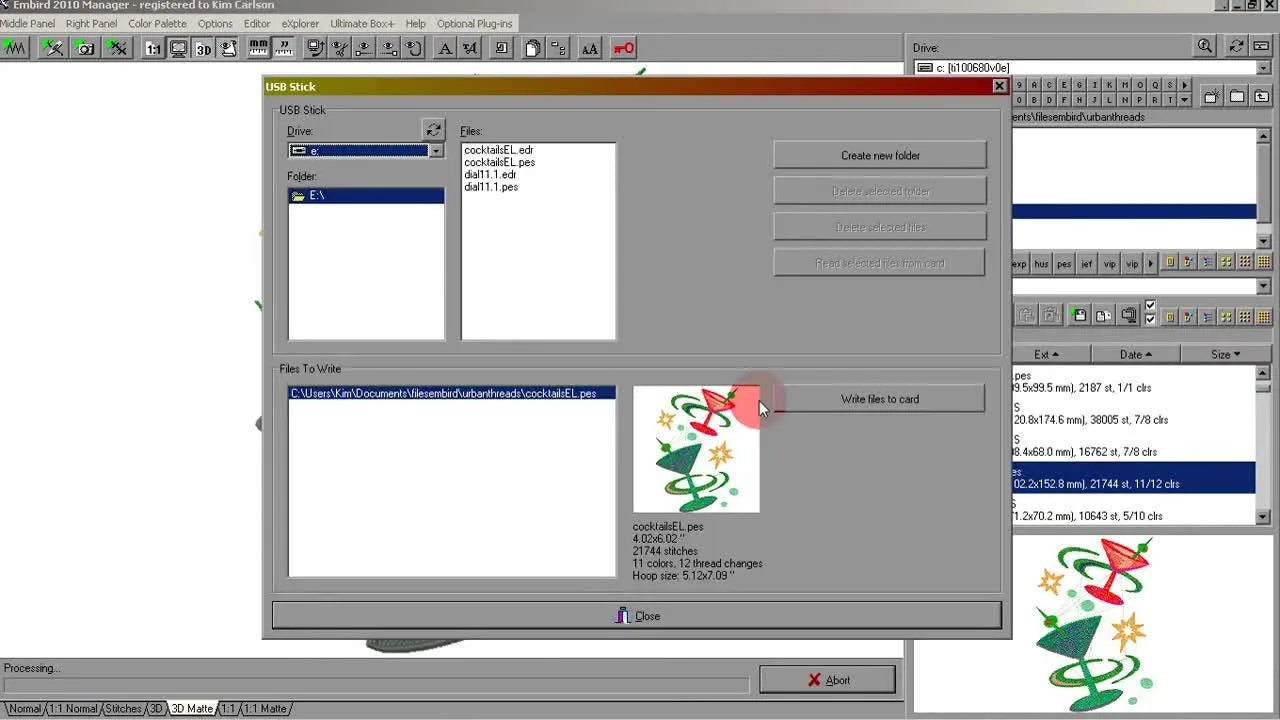Switch units to mm ruler icon
Screen dimensions: 1280x720
pos(259,48)
